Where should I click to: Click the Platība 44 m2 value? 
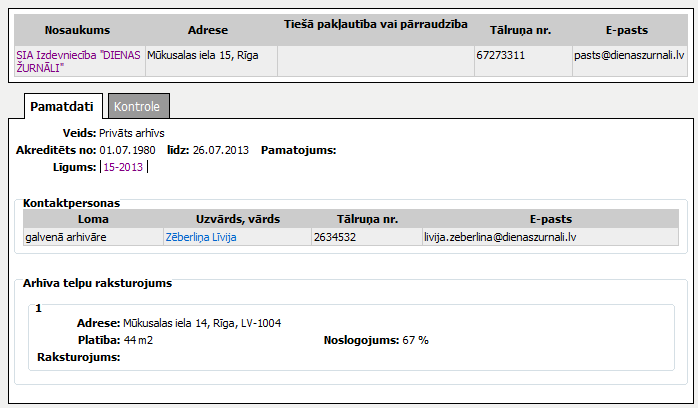click(138, 340)
